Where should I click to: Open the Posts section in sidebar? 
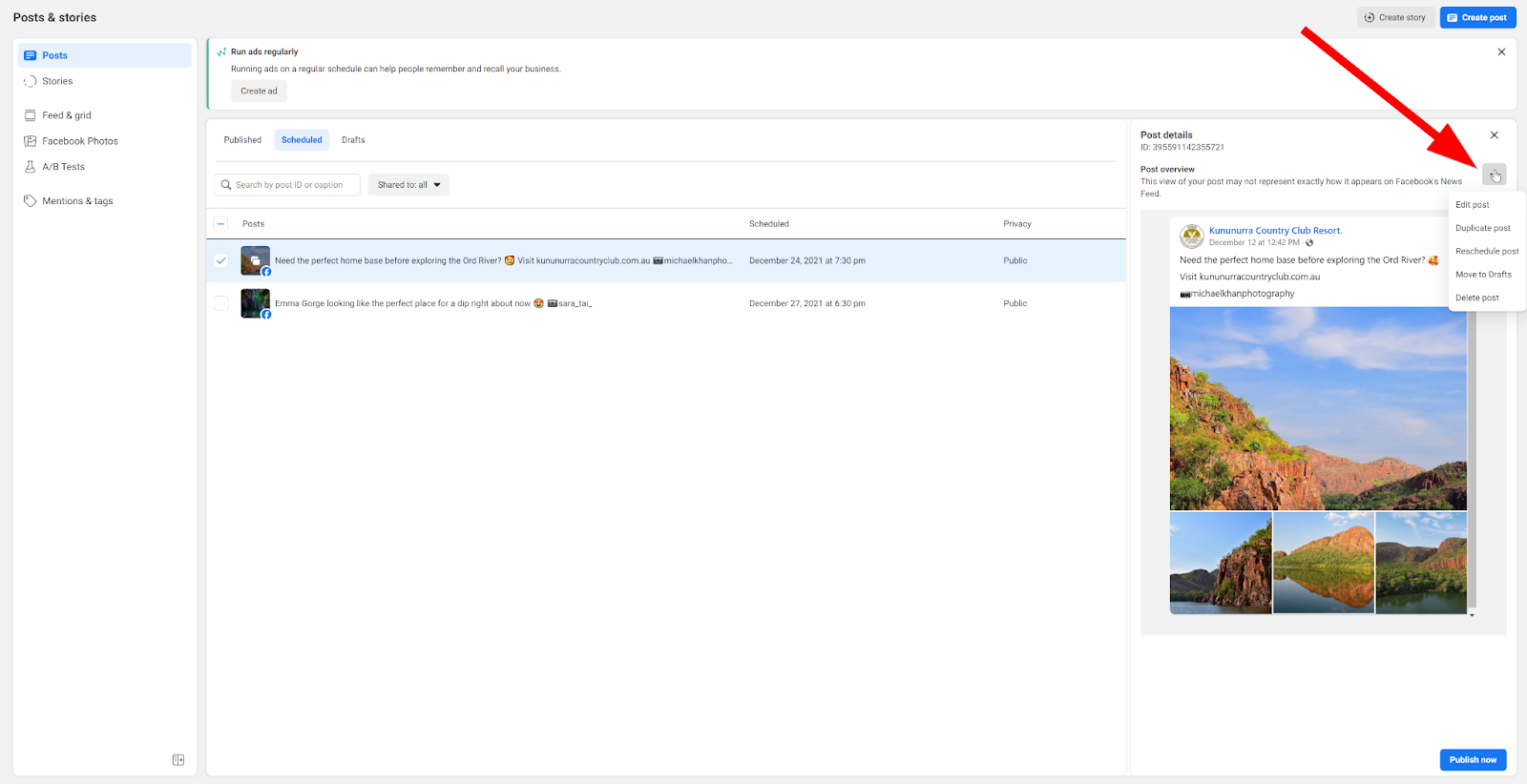point(105,55)
